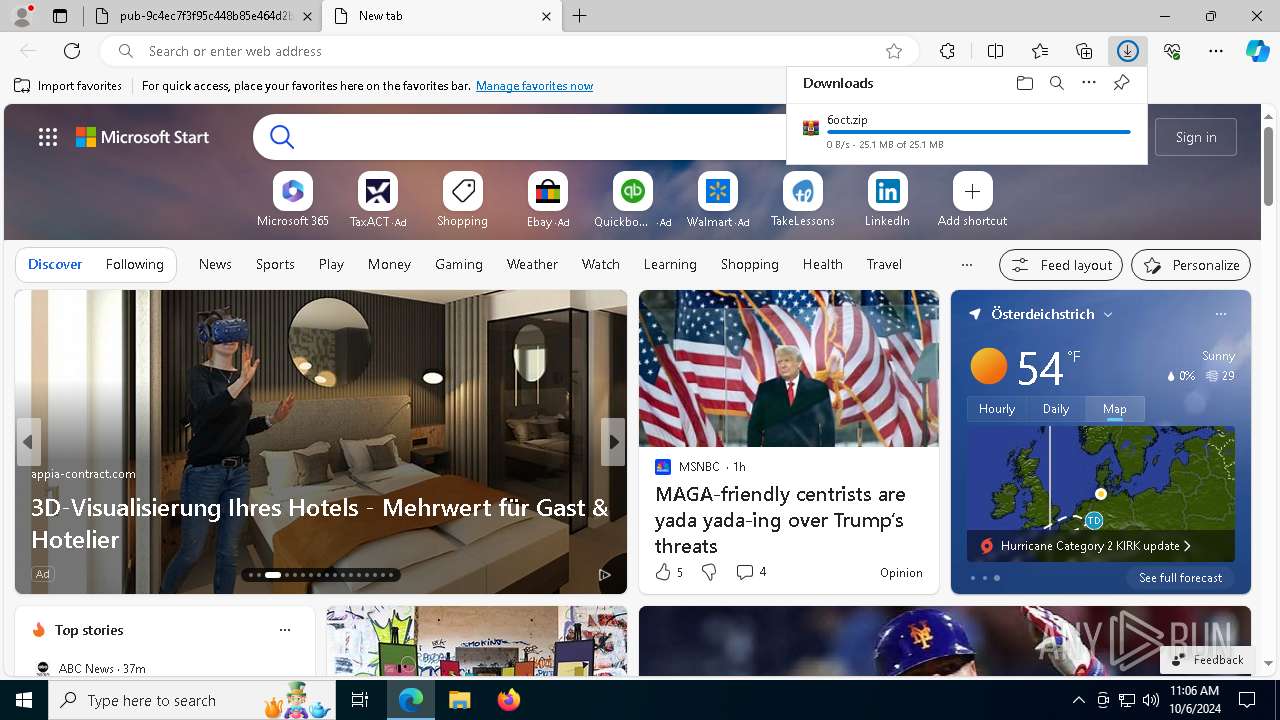Open the Microsoft Start app launcher grid

click(48, 137)
